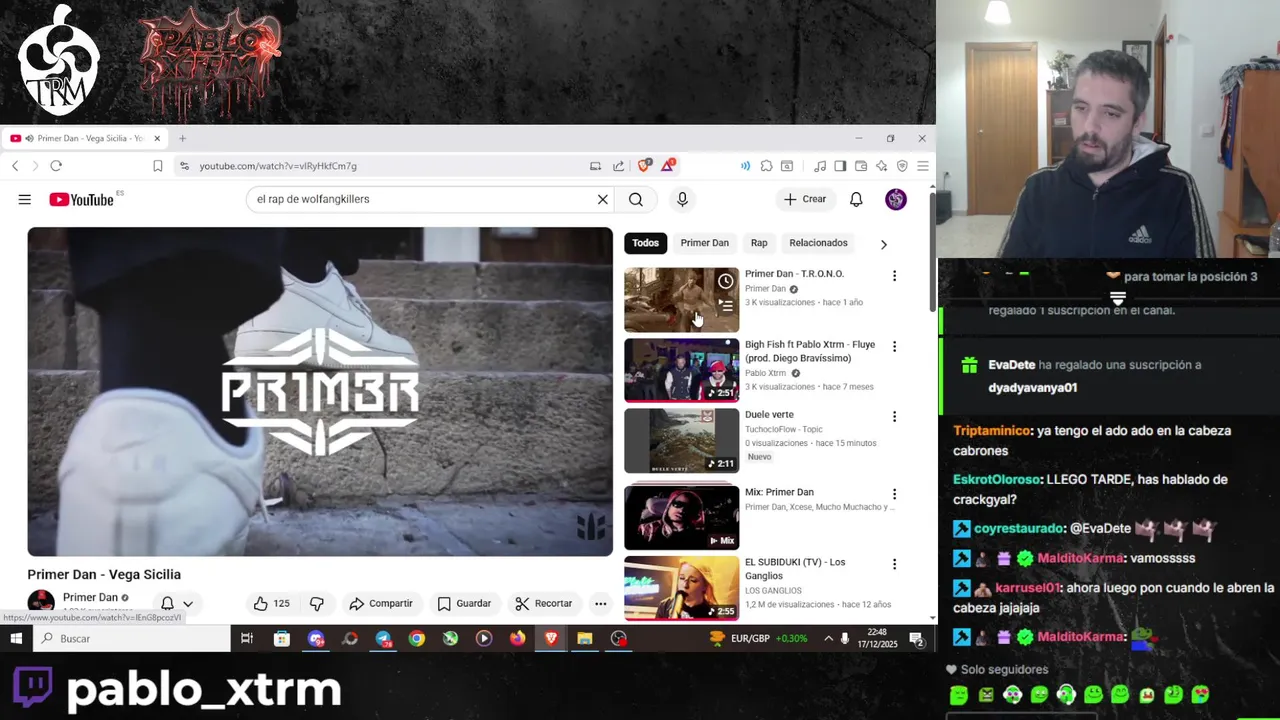
Task: Open Brave main menu button
Action: tap(923, 166)
